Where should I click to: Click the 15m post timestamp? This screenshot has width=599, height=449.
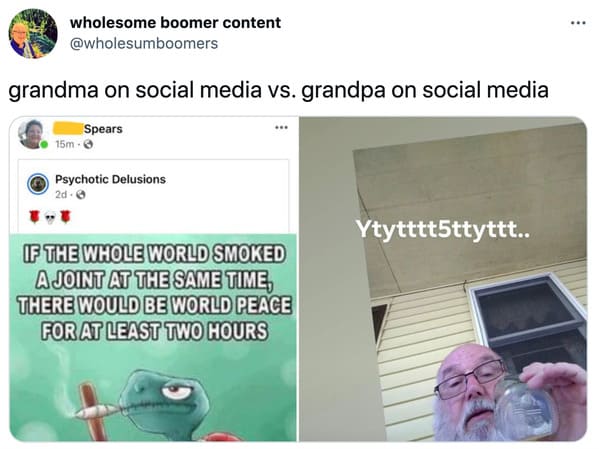(65, 144)
